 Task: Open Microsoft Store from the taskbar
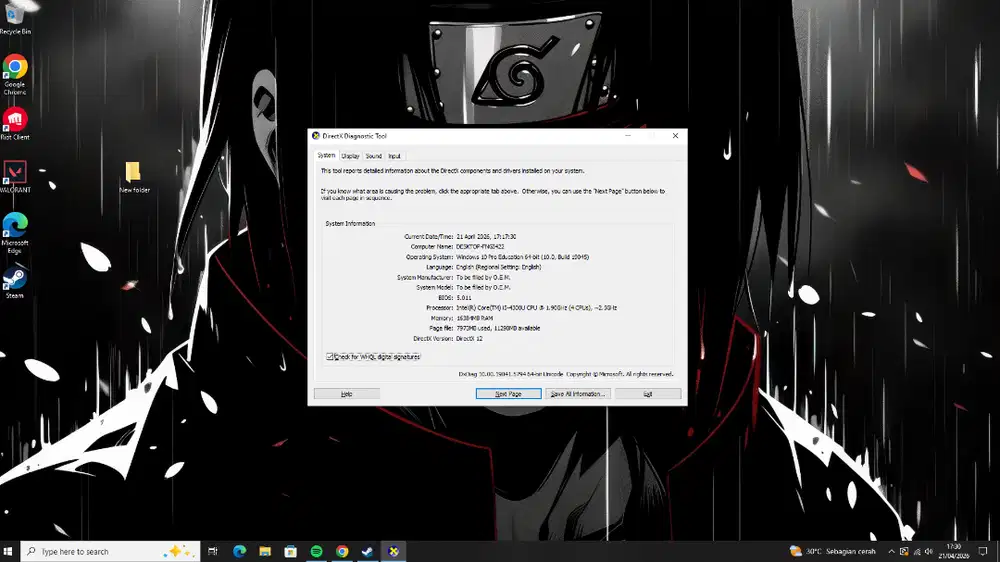[x=291, y=551]
